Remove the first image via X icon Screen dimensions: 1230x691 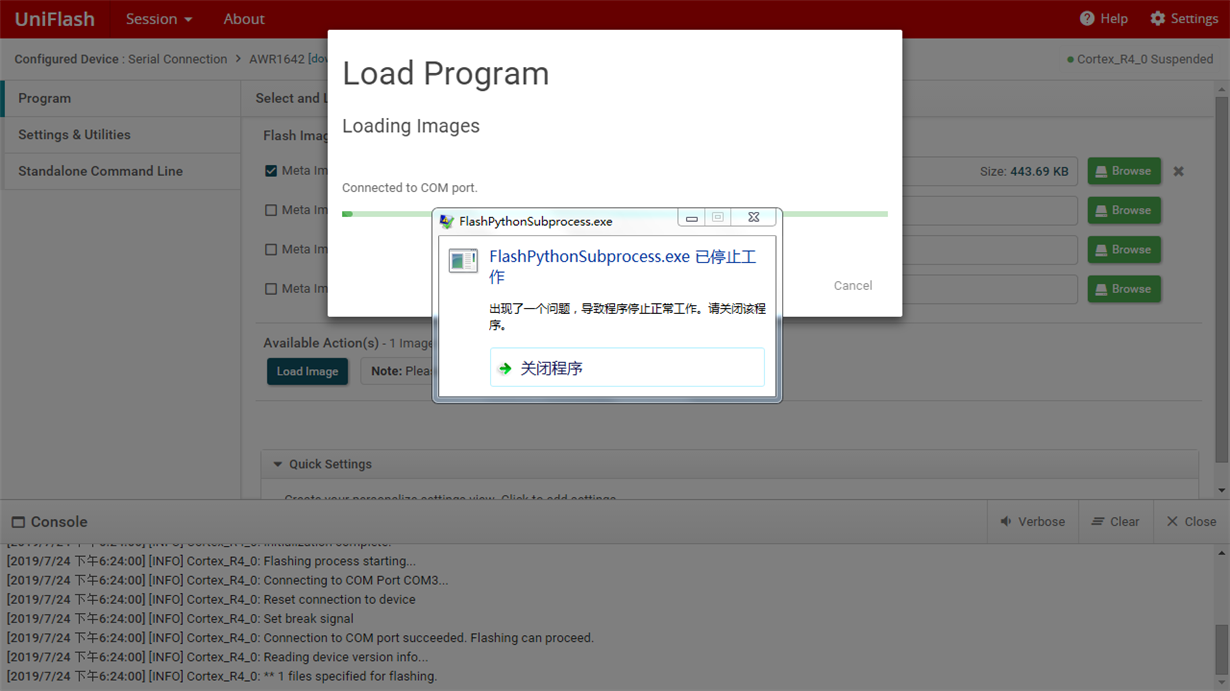coord(1179,171)
